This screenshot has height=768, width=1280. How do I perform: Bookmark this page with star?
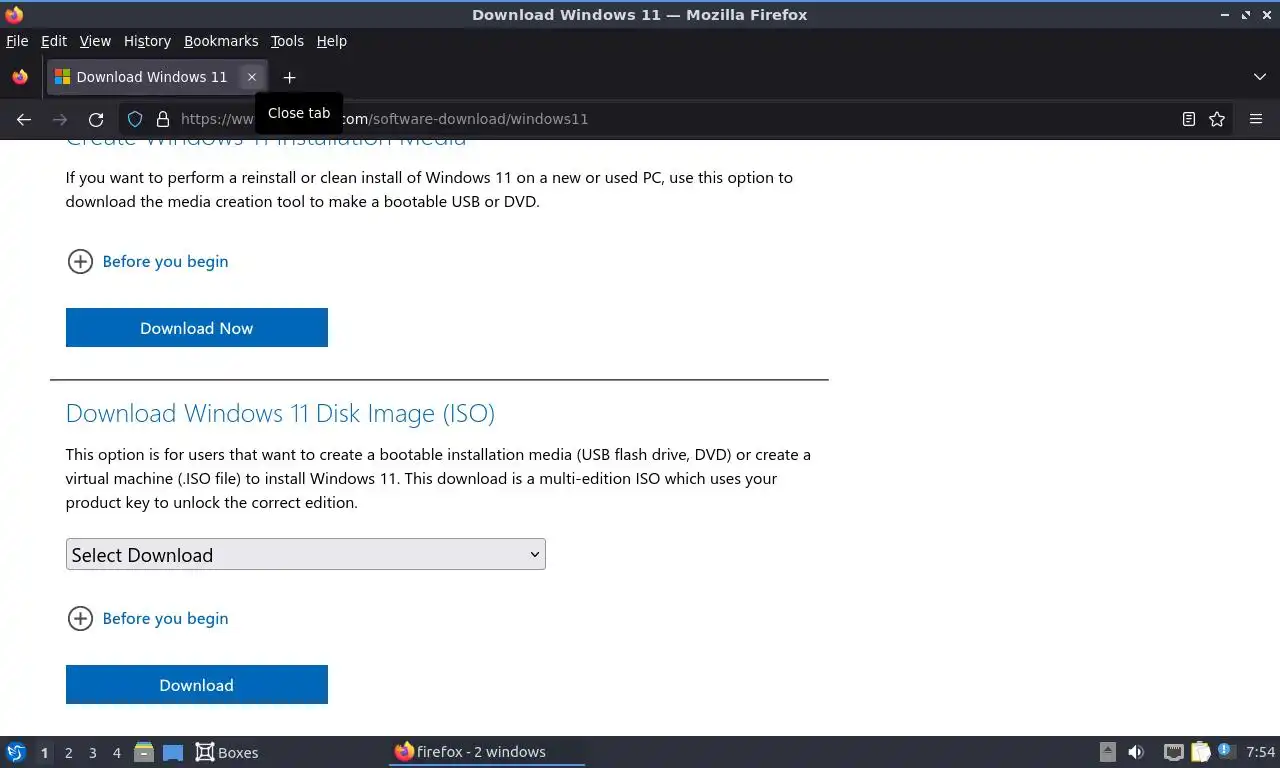[x=1217, y=119]
